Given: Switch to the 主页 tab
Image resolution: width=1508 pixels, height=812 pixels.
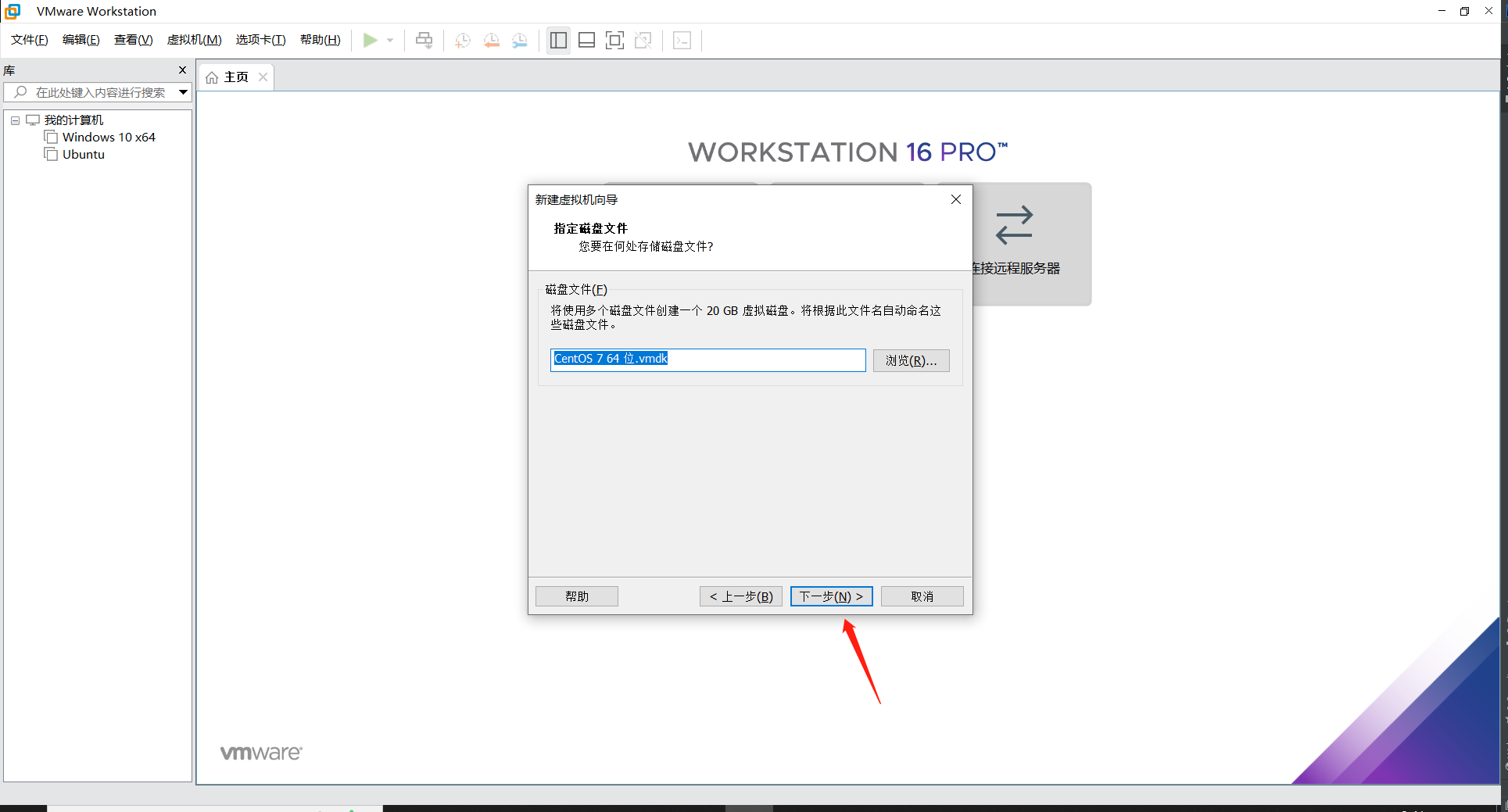Looking at the screenshot, I should pyautogui.click(x=236, y=77).
